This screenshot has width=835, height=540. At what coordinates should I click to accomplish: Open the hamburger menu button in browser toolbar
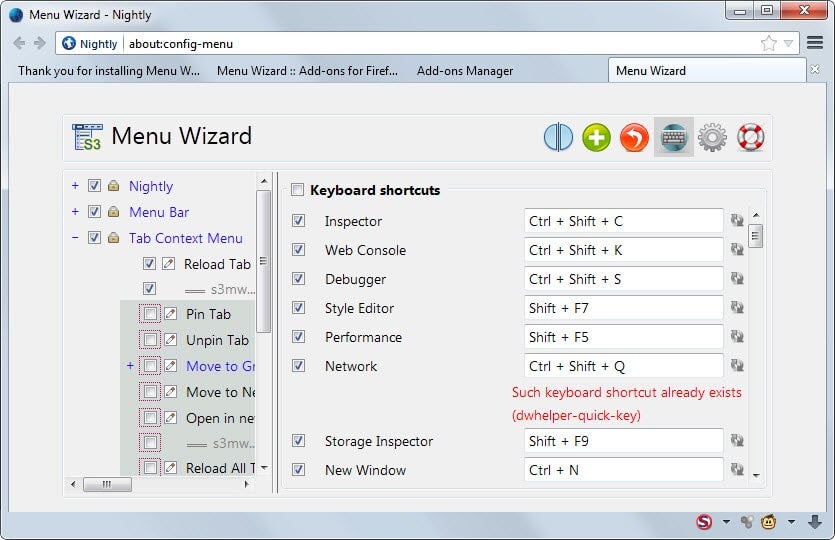(815, 43)
